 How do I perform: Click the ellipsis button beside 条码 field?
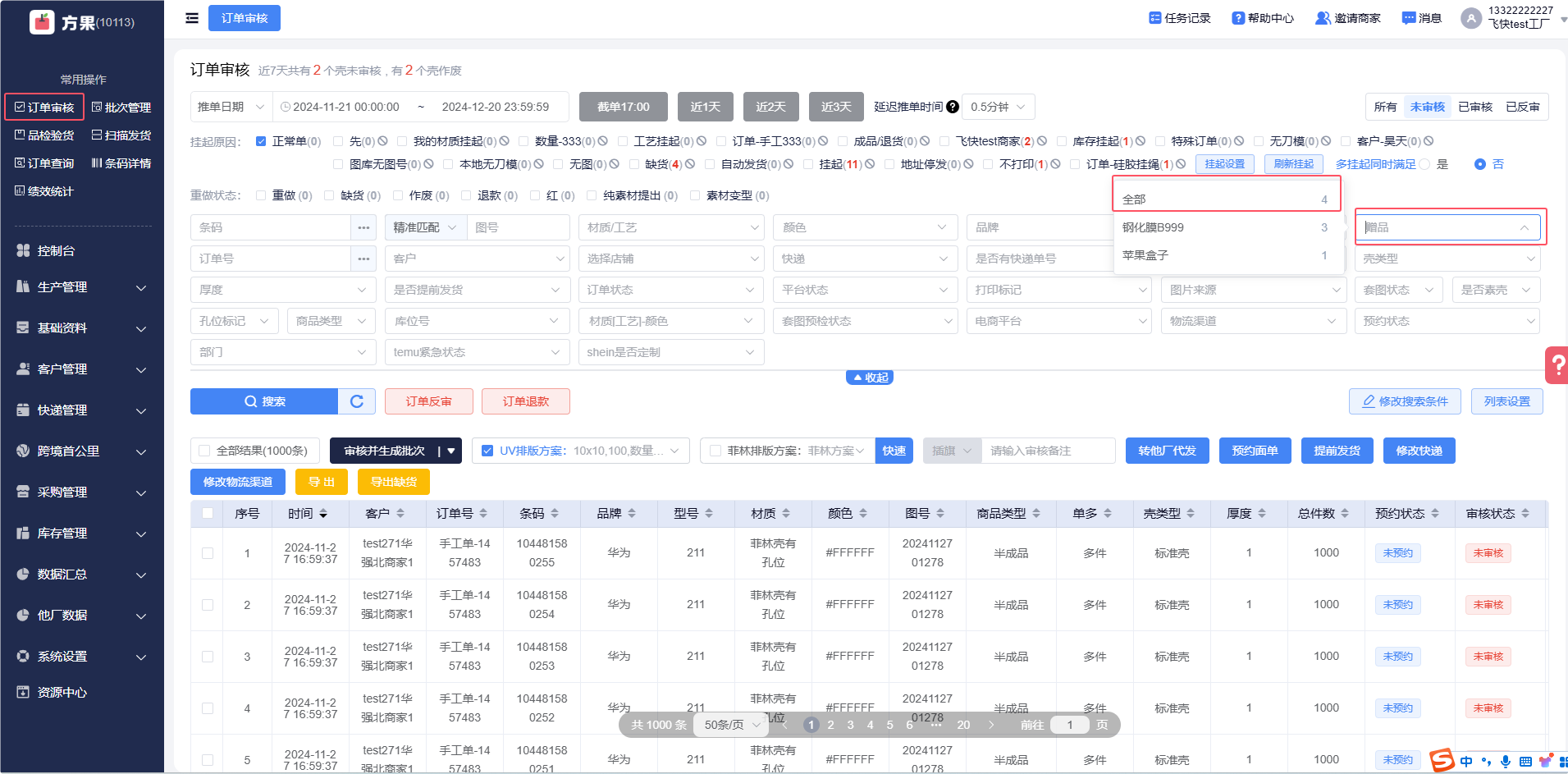tap(363, 227)
